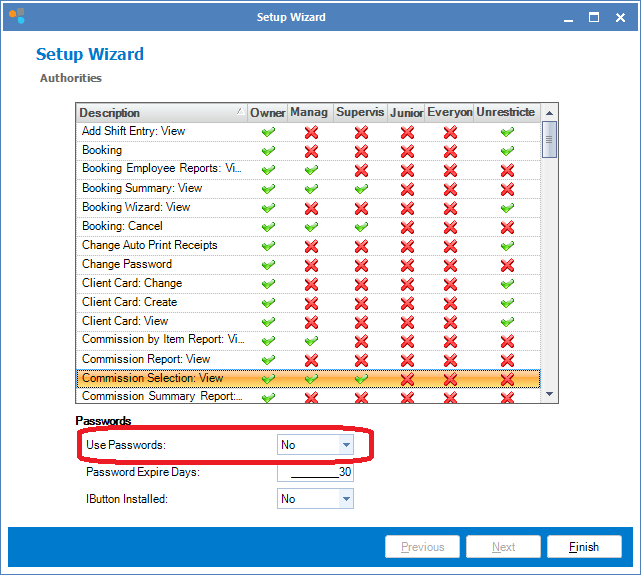
Task: Click Supervisor red cross for Commission Report: View
Action: (360, 360)
